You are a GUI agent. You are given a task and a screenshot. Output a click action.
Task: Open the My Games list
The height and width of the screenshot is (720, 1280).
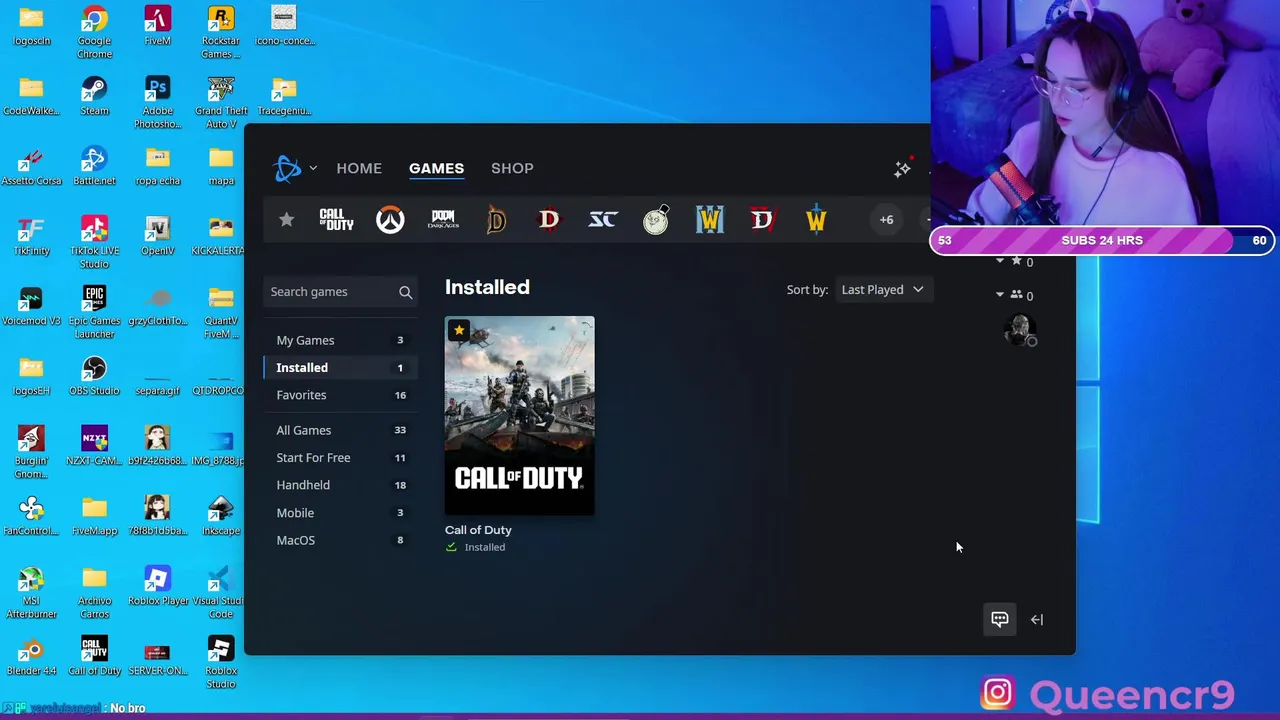pyautogui.click(x=341, y=340)
